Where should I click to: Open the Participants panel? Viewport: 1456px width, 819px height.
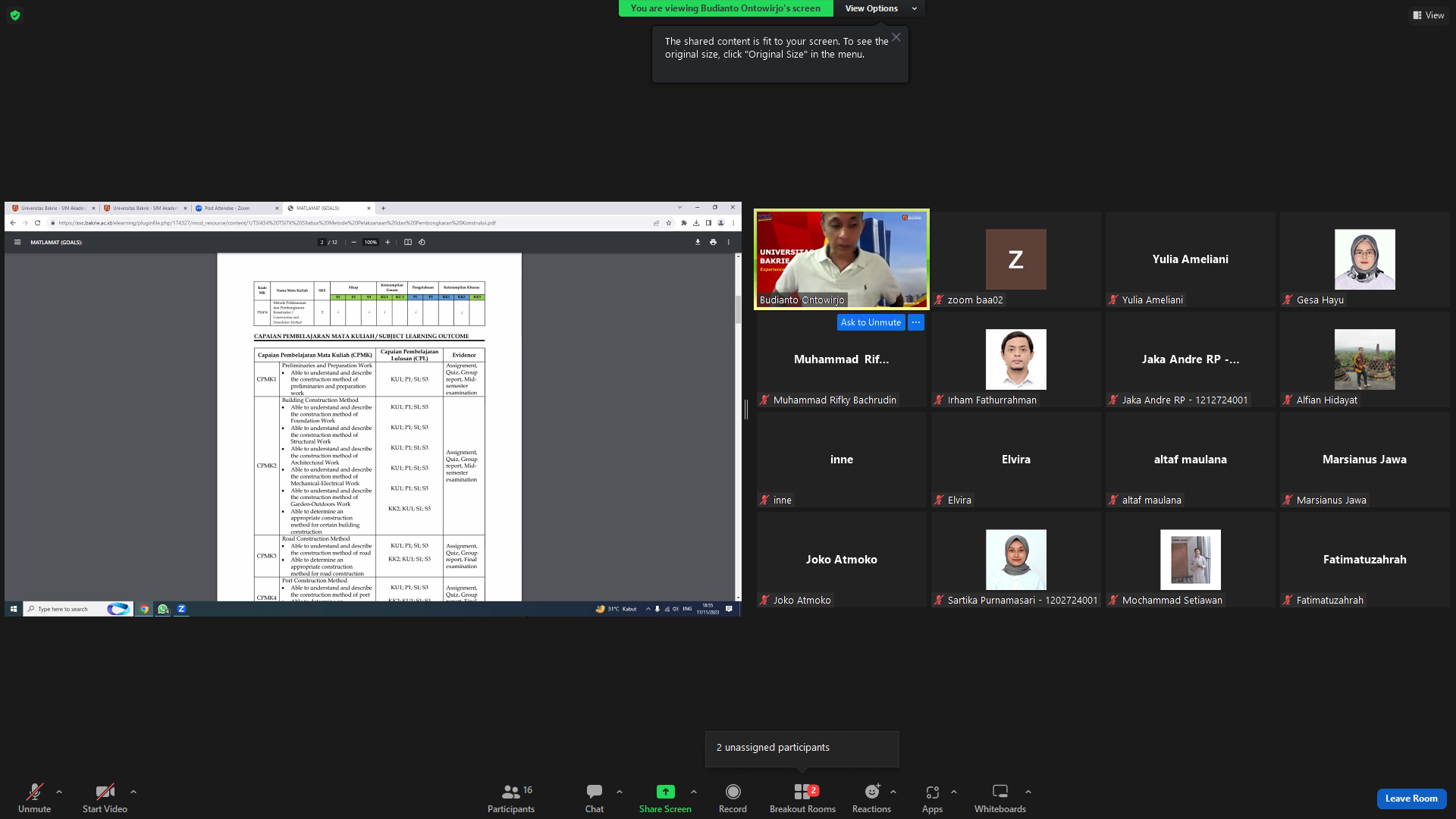tap(511, 798)
